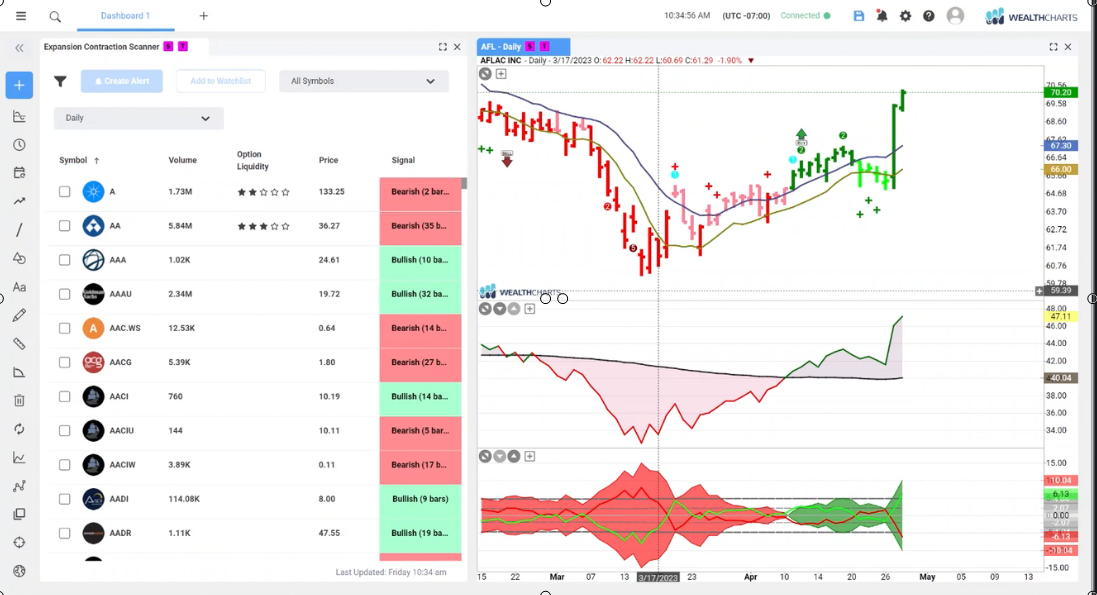Tick the checkbox for symbol AACI

click(x=64, y=397)
